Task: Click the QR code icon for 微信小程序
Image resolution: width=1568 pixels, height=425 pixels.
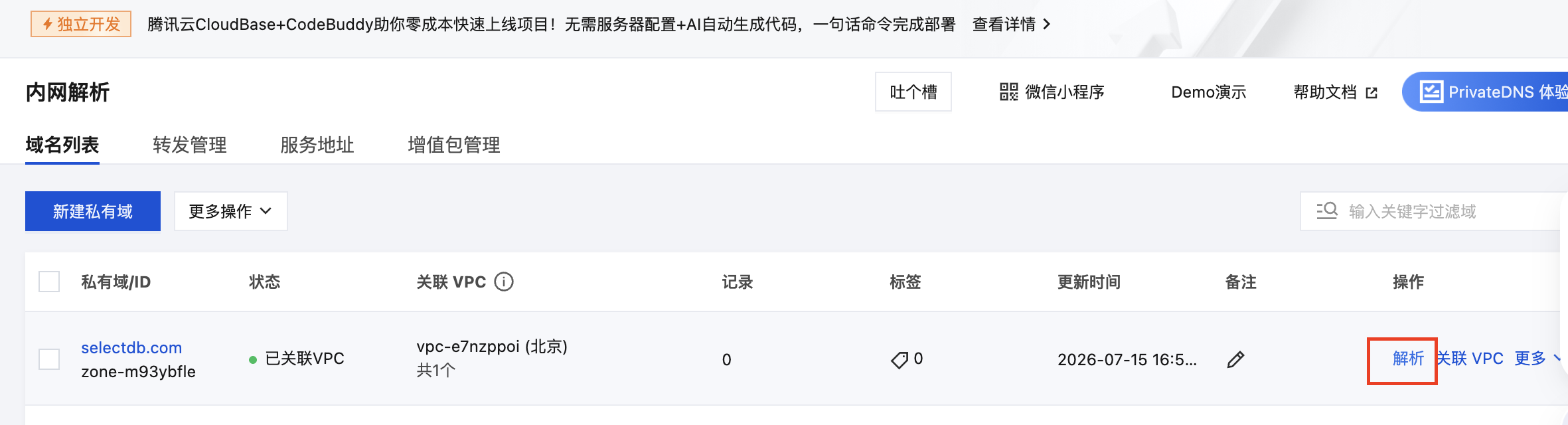Action: 1008,92
